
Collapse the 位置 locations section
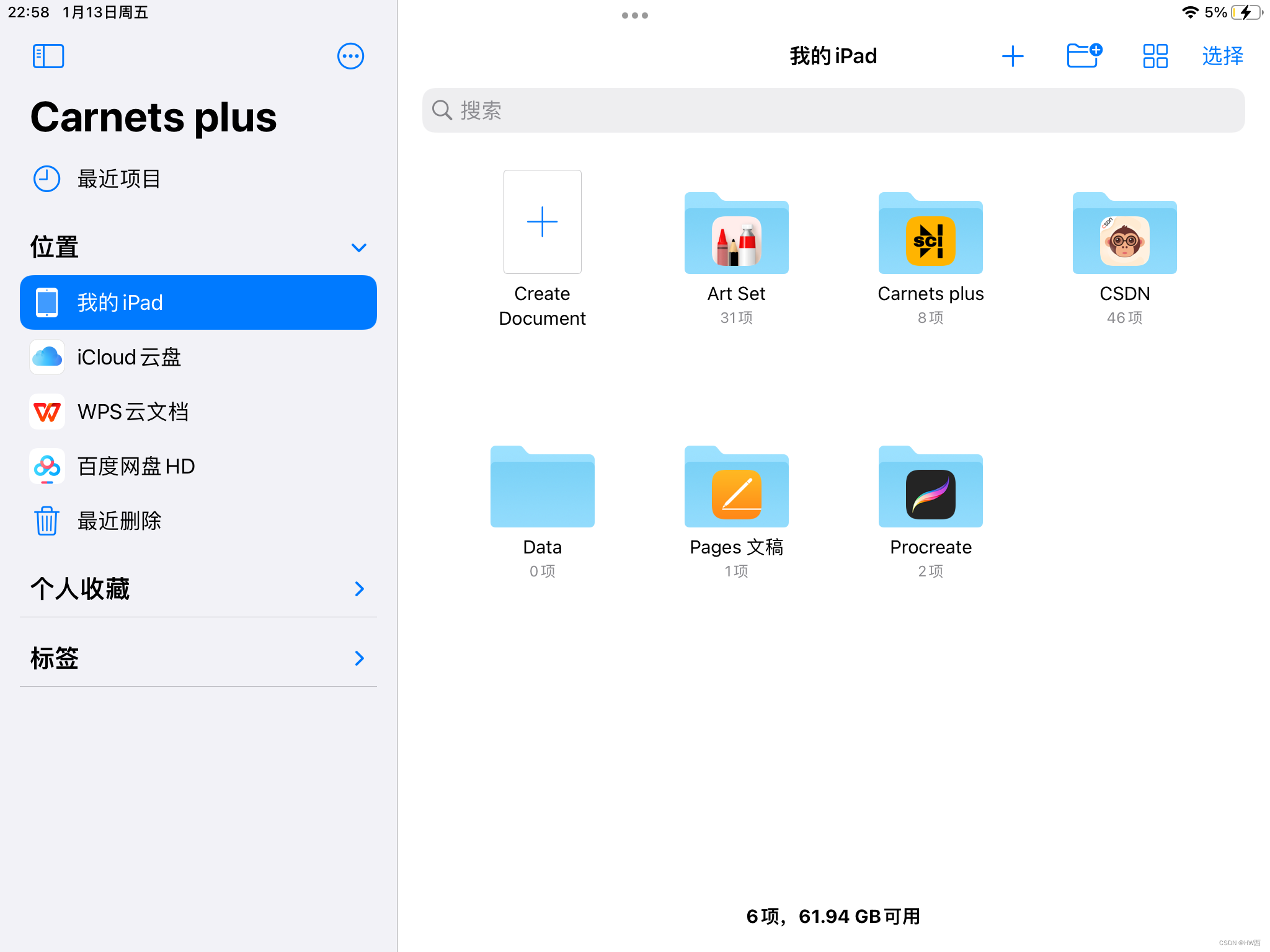tap(359, 248)
